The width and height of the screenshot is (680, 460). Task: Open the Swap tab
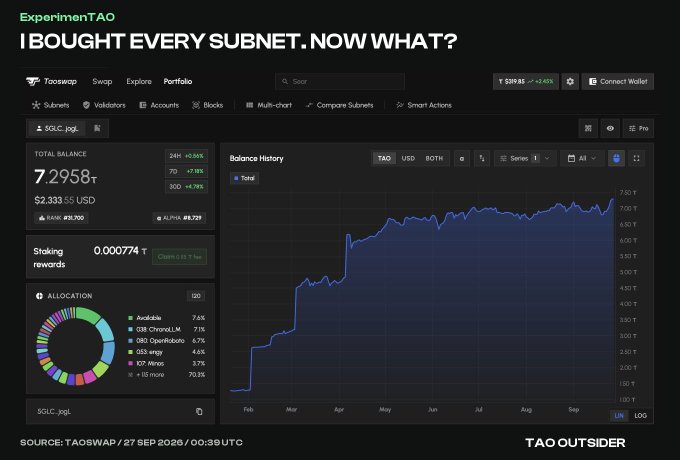pos(102,82)
